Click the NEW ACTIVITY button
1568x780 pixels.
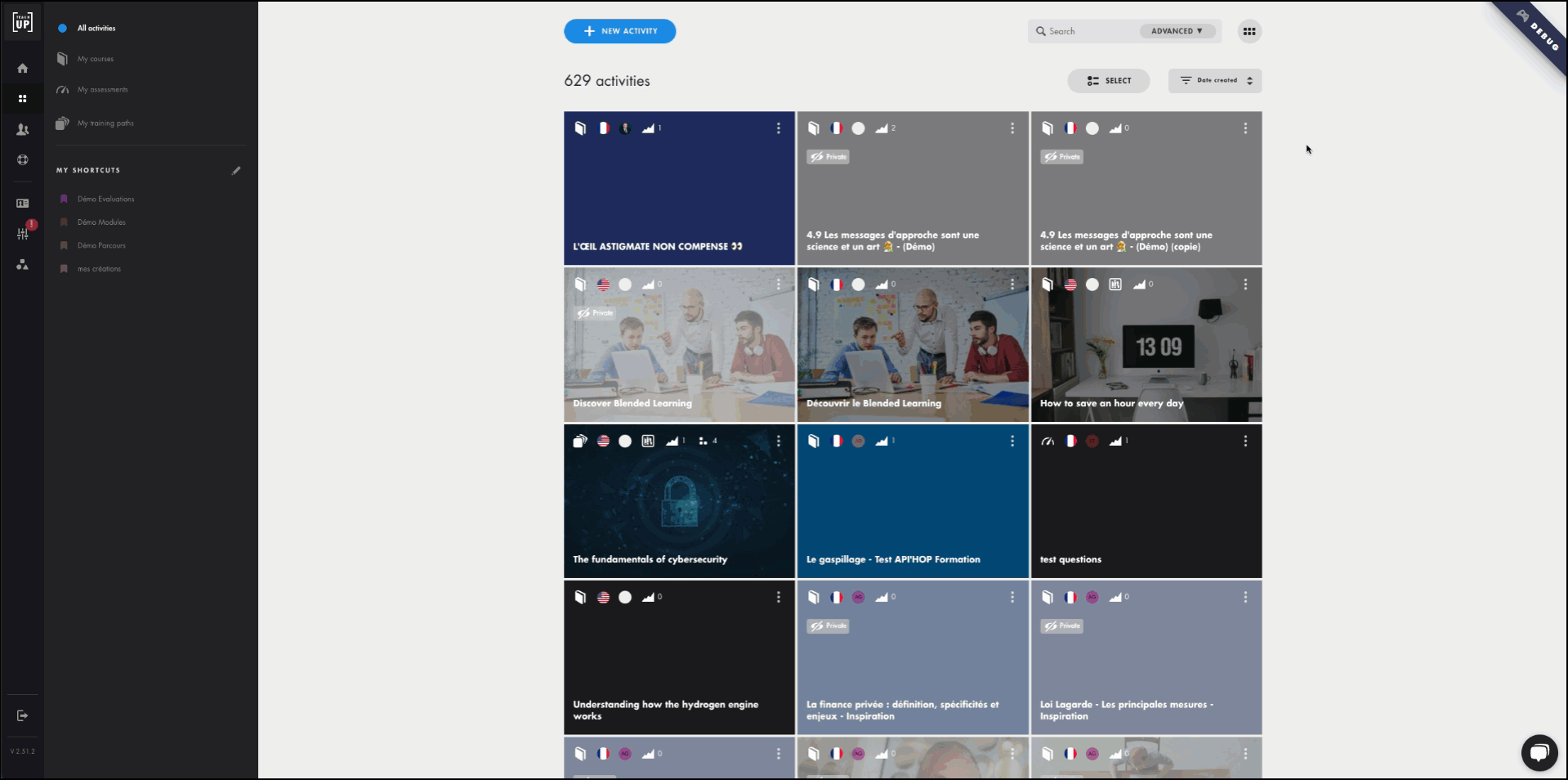[619, 31]
